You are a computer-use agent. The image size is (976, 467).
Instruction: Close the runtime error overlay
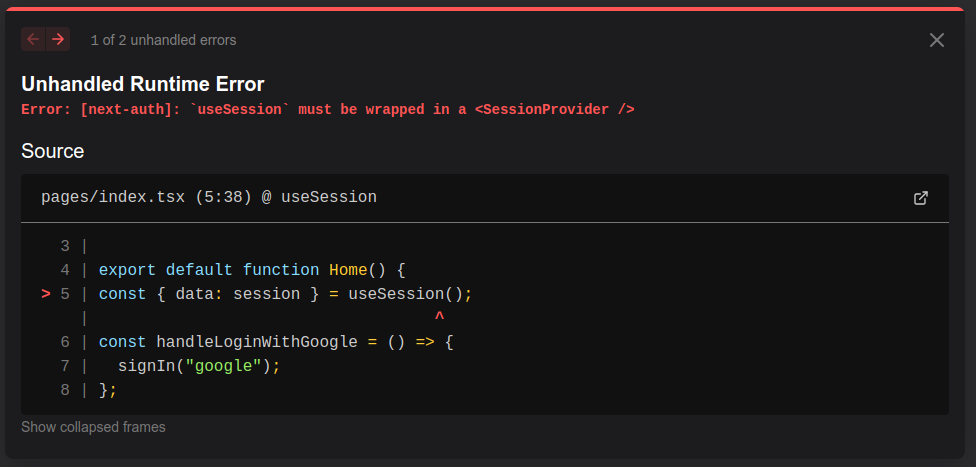pos(937,40)
